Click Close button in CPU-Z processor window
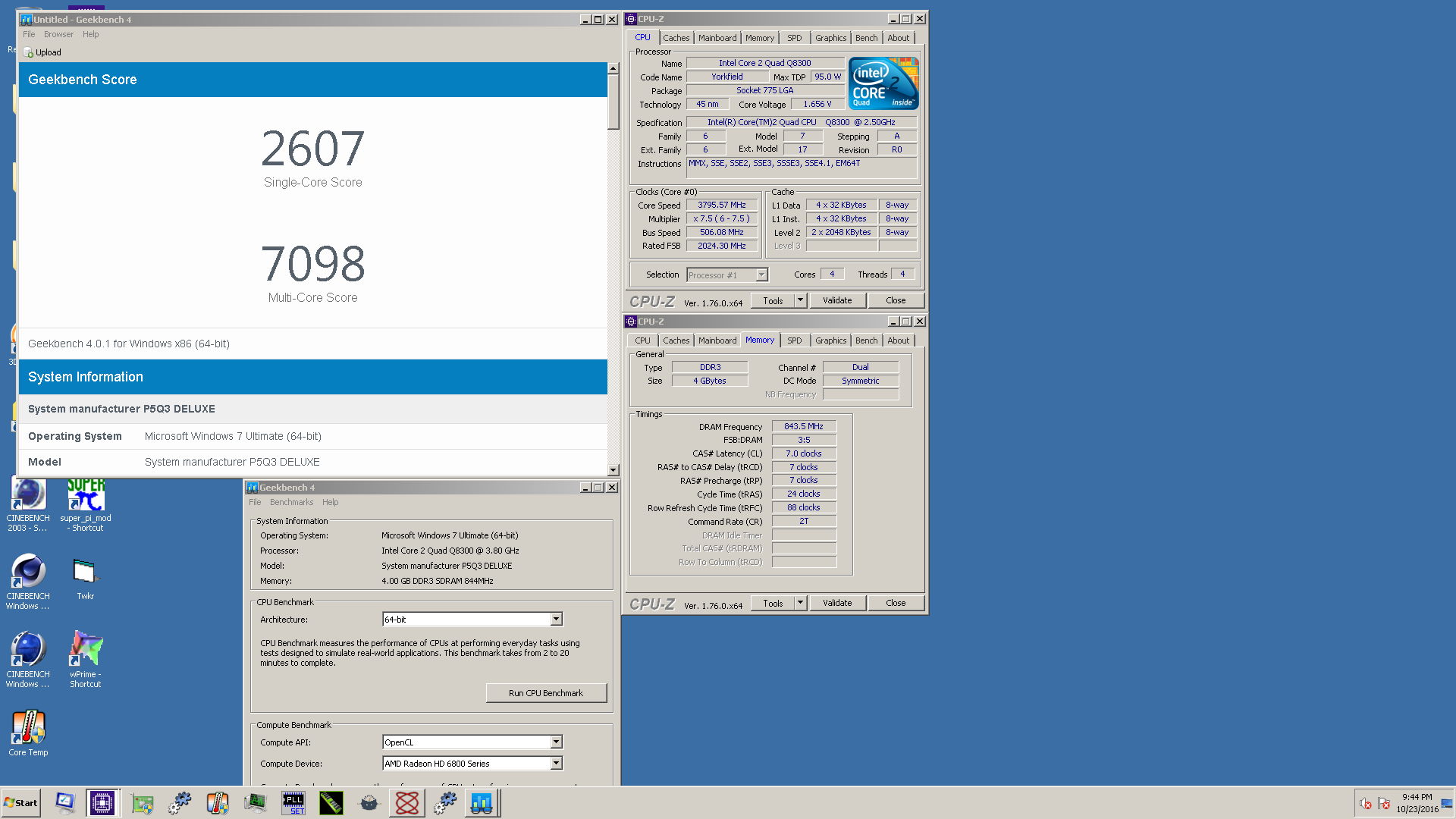Screen dimensions: 1456x819 click(x=896, y=300)
